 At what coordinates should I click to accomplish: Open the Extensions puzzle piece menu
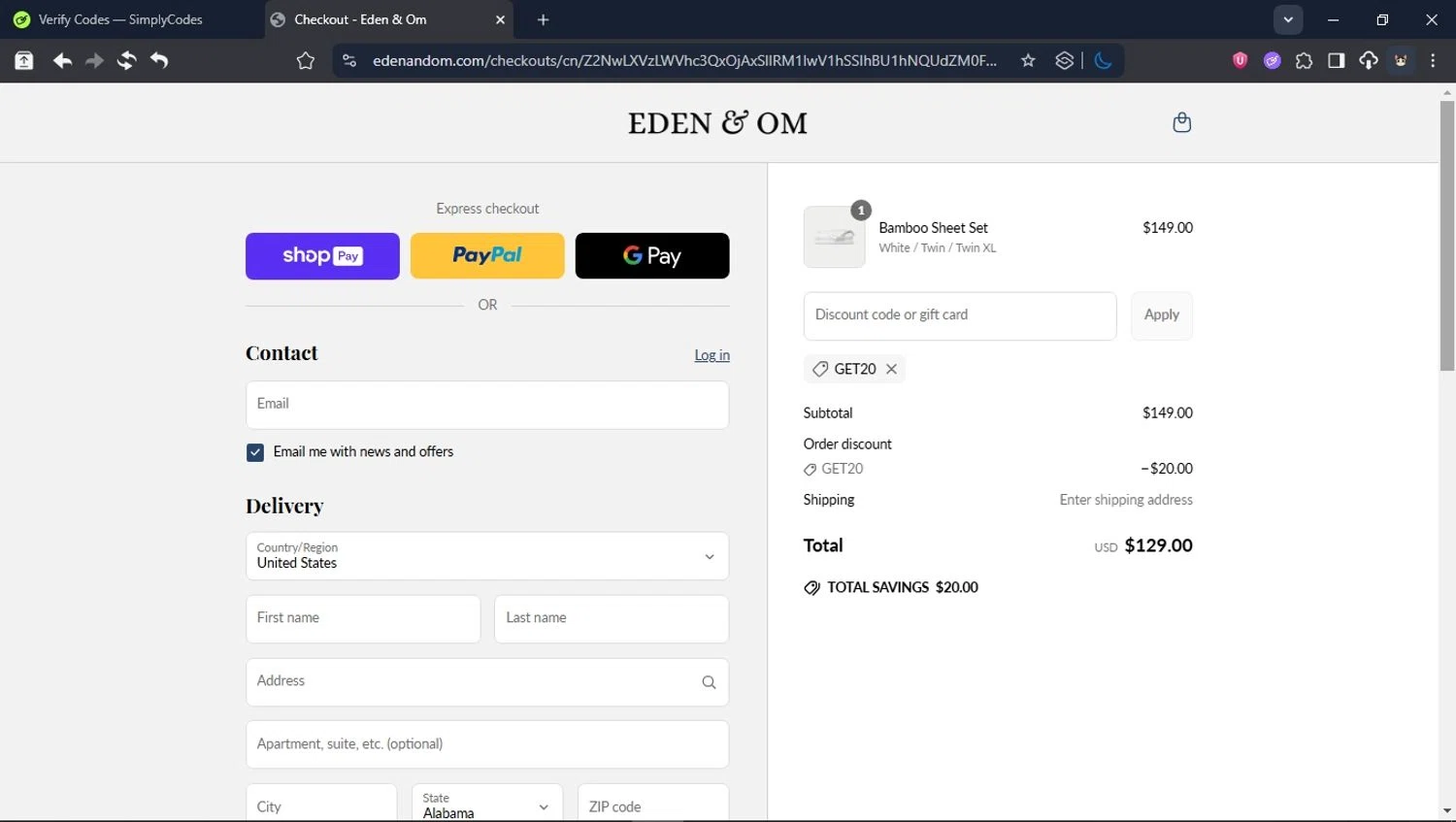pyautogui.click(x=1304, y=60)
